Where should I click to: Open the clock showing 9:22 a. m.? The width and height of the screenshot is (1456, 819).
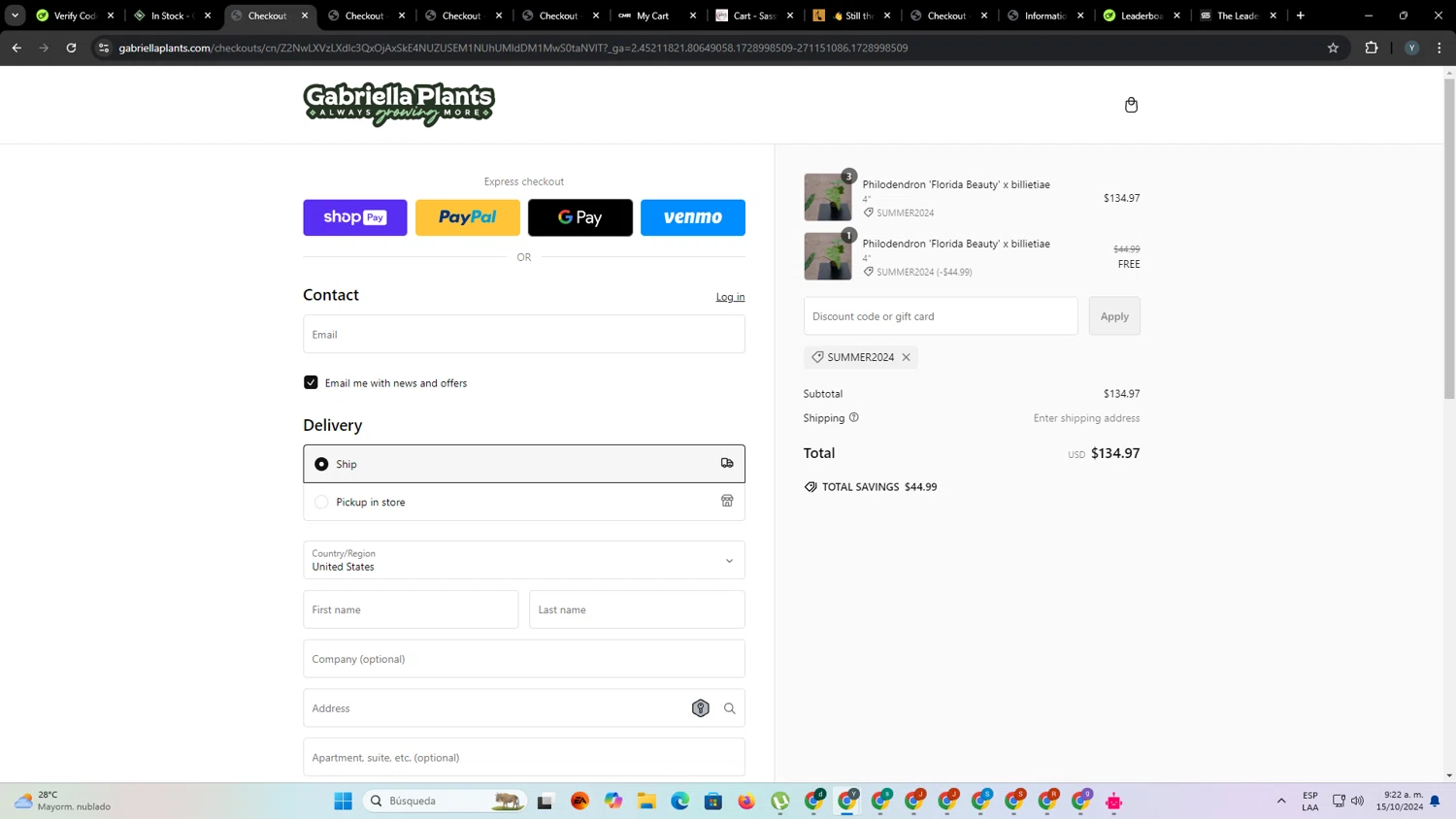[1400, 801]
